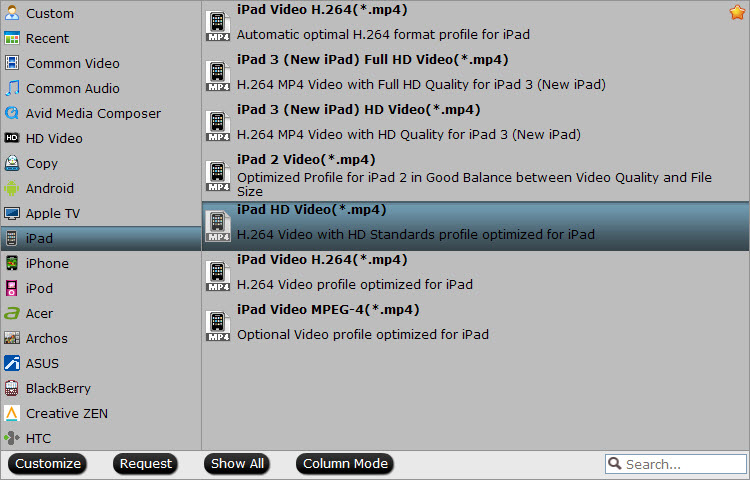Image resolution: width=750 pixels, height=480 pixels.
Task: Click the Recent category icon
Action: click(12, 38)
